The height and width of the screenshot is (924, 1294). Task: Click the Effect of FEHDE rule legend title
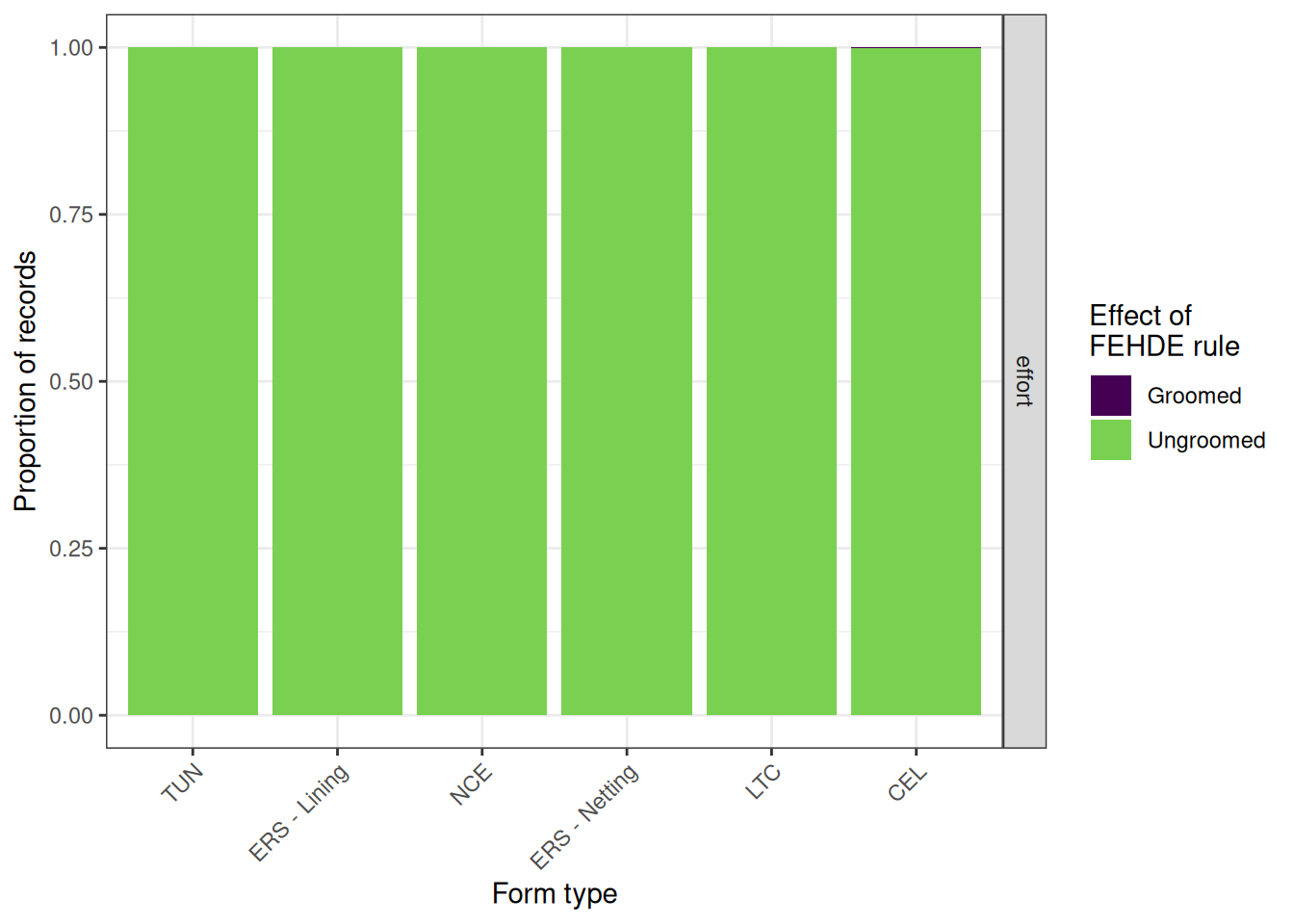pyautogui.click(x=1164, y=330)
